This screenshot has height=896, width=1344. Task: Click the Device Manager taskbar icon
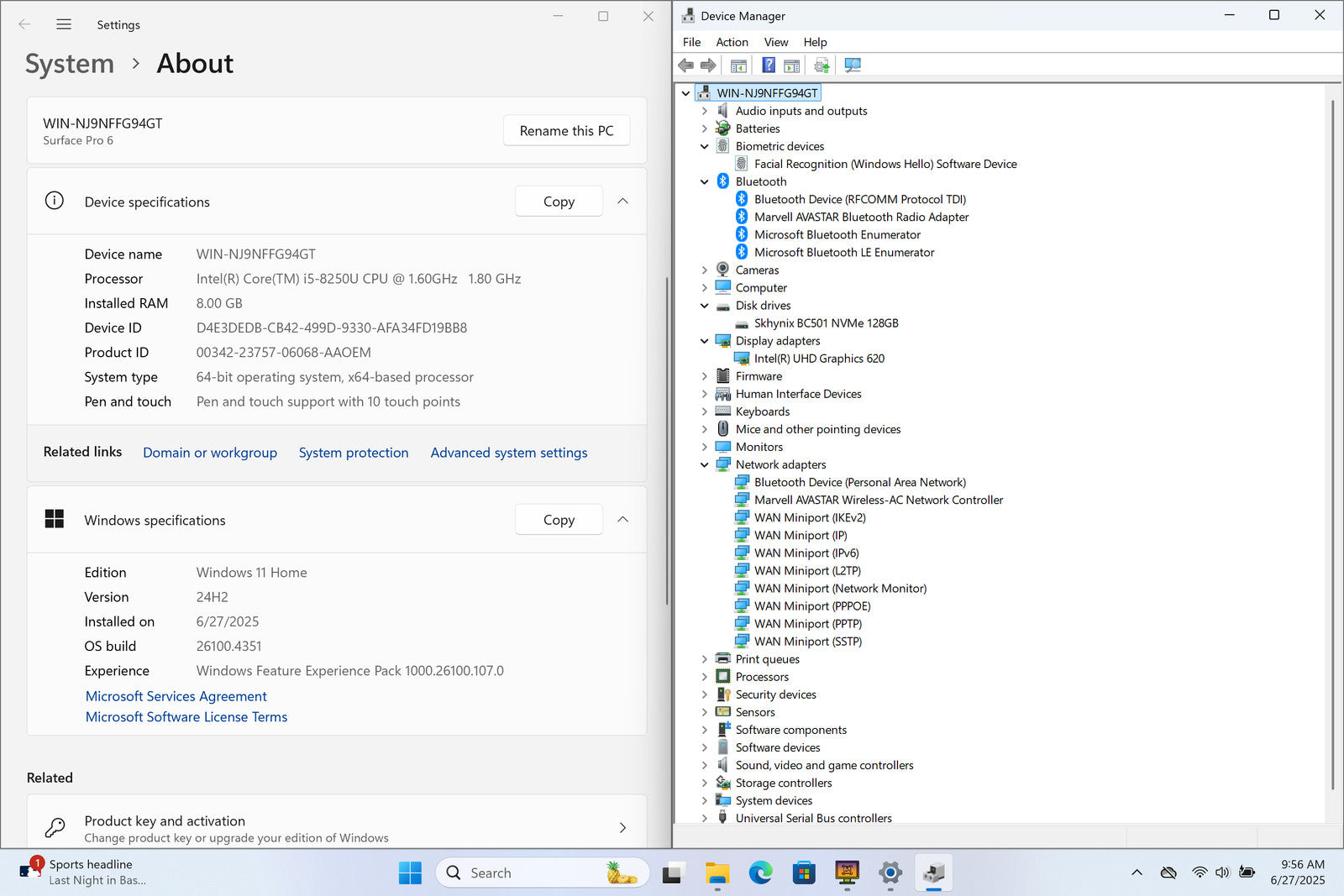point(934,873)
